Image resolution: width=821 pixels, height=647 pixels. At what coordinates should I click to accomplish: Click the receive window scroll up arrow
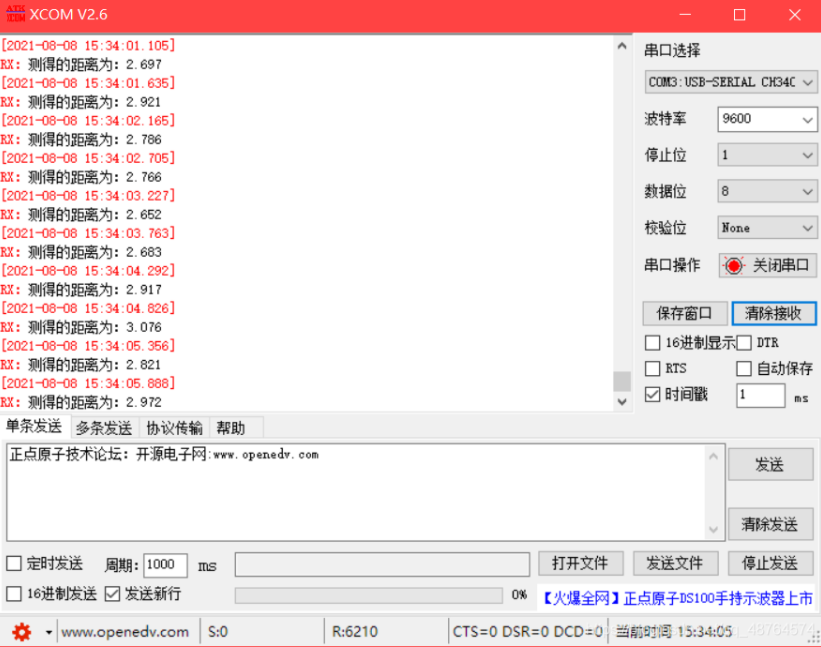(622, 46)
